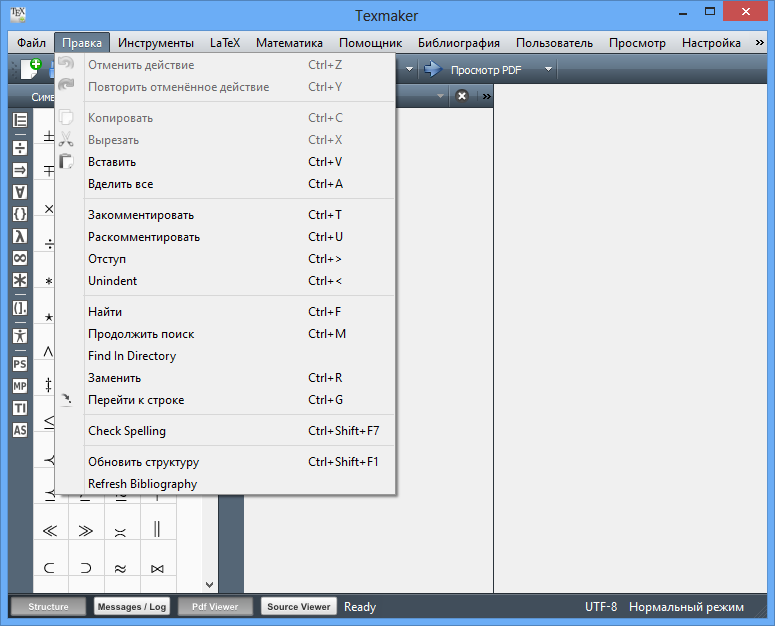Insert the bowtie symbol

(x=157, y=569)
